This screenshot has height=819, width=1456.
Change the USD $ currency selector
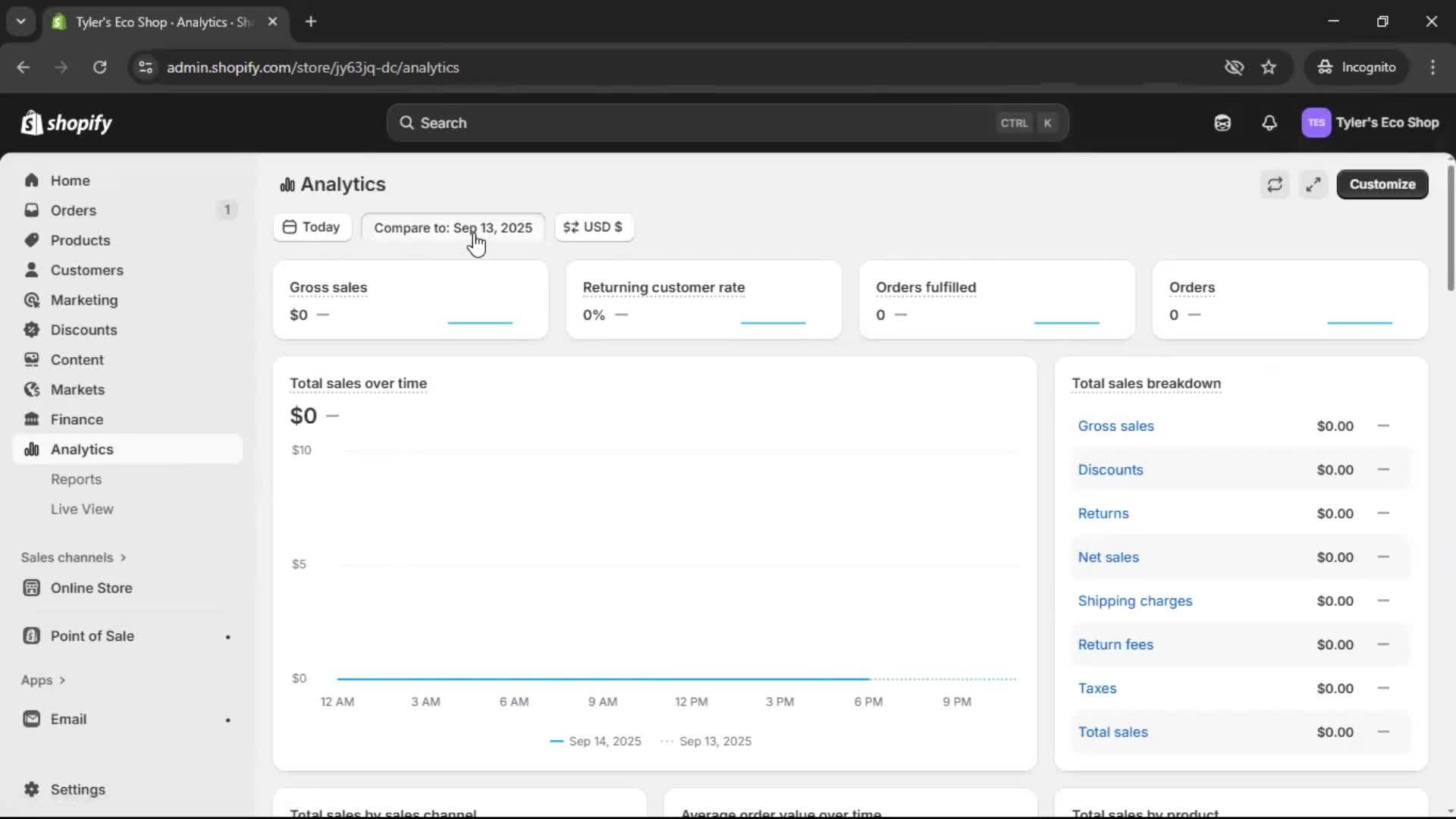(594, 227)
